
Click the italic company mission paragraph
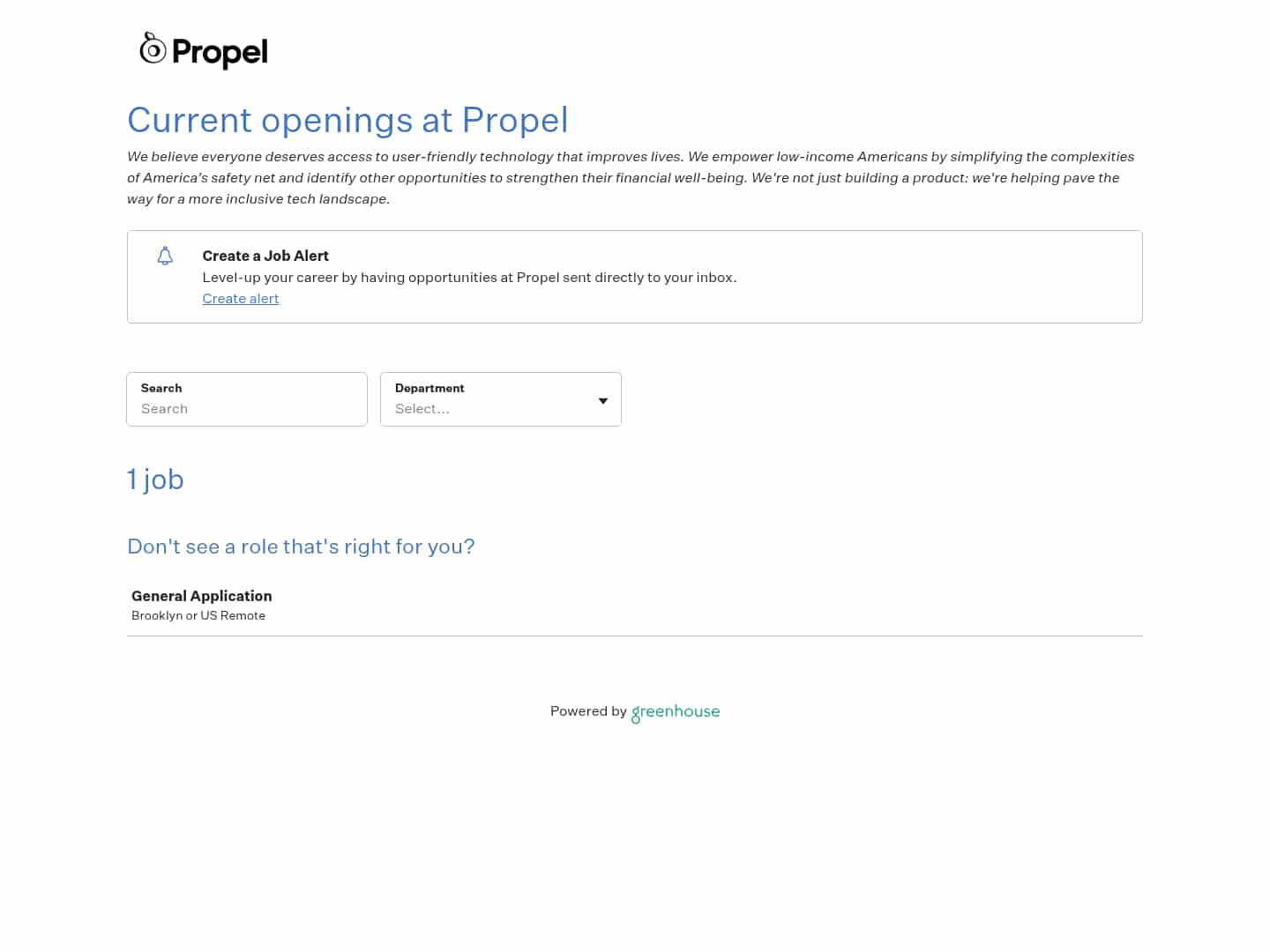click(631, 177)
